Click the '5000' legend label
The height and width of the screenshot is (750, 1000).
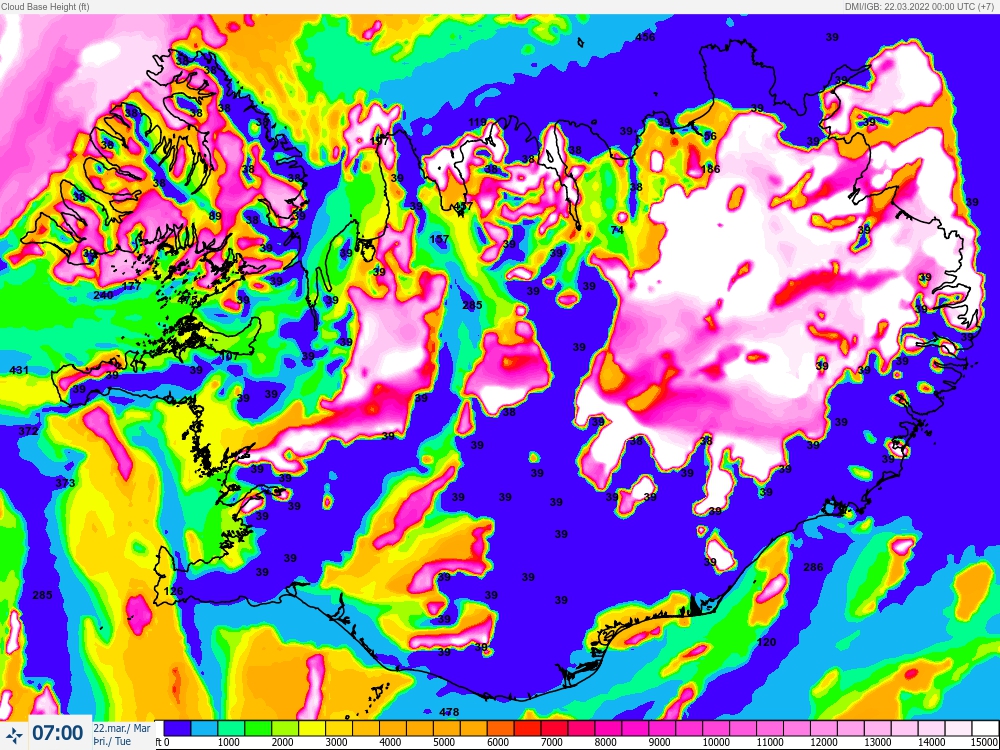445,743
